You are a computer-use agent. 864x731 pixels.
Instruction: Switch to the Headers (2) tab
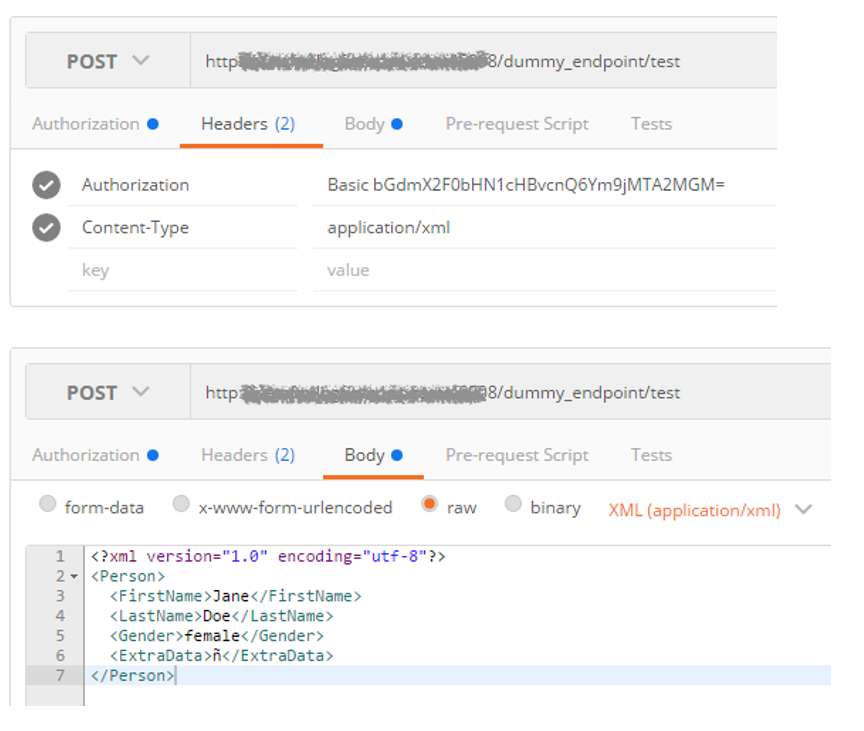[x=251, y=123]
